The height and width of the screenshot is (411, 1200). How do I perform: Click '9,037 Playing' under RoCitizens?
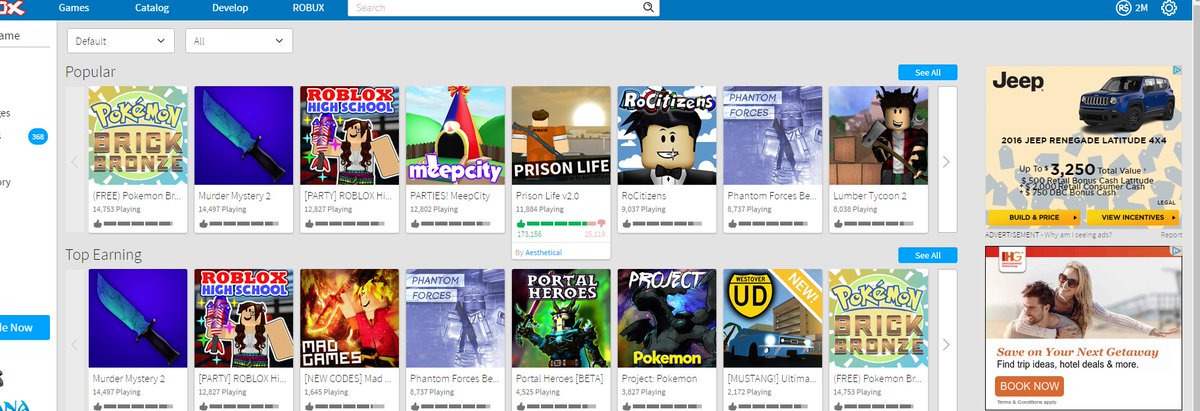pos(645,210)
